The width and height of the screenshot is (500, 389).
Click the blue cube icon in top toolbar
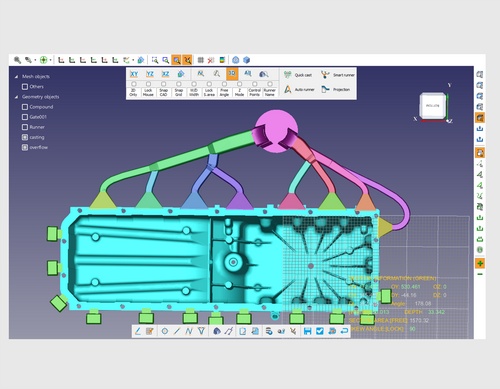coord(246,60)
